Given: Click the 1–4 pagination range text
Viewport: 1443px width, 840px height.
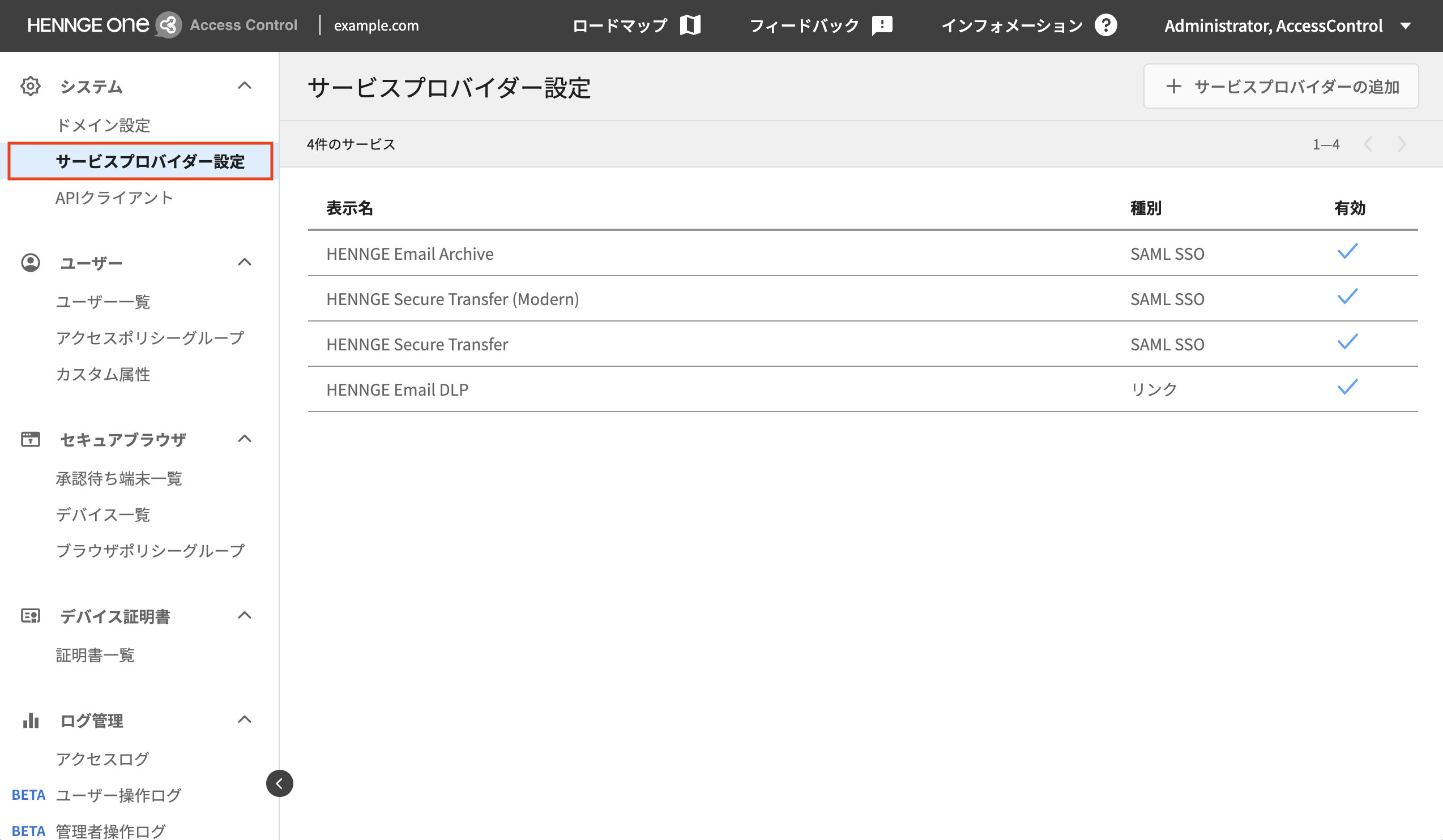Looking at the screenshot, I should (x=1326, y=144).
